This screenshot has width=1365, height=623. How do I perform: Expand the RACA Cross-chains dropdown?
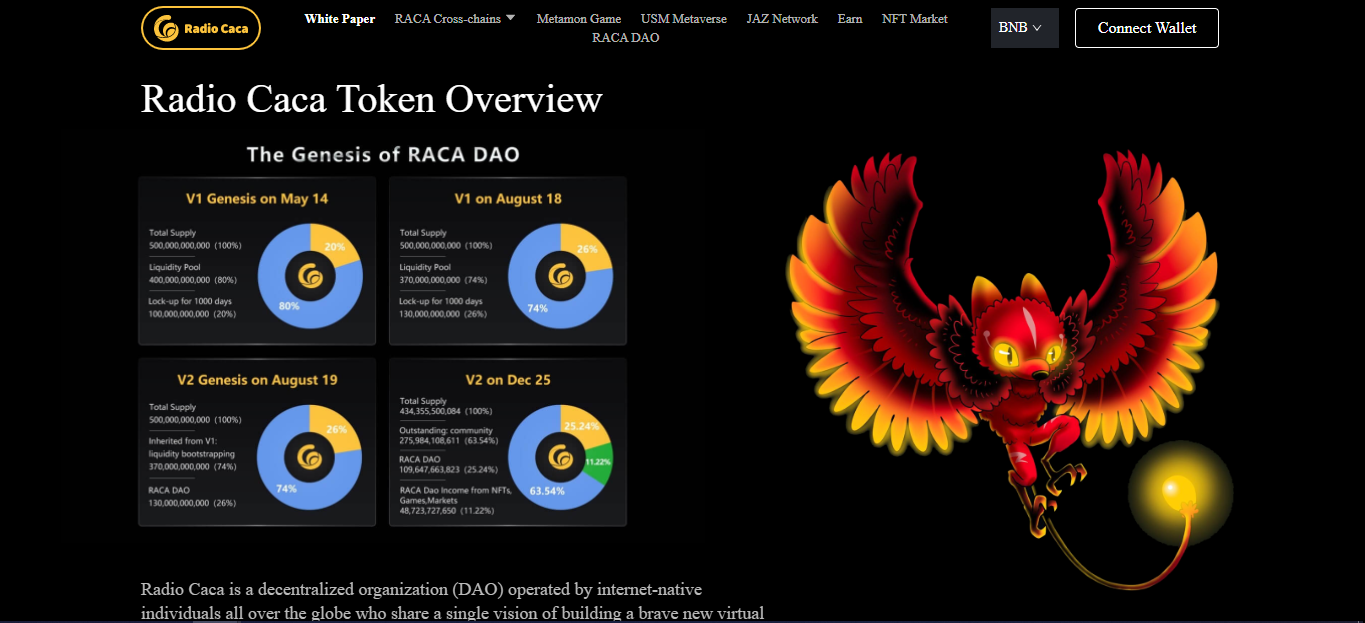[x=455, y=19]
